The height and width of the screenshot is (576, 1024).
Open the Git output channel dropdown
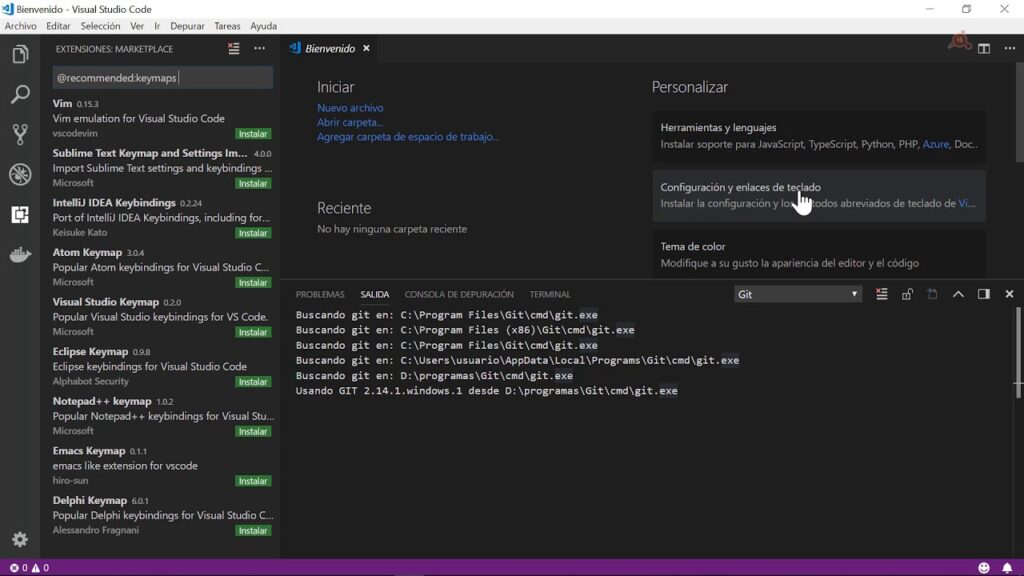pyautogui.click(x=797, y=294)
